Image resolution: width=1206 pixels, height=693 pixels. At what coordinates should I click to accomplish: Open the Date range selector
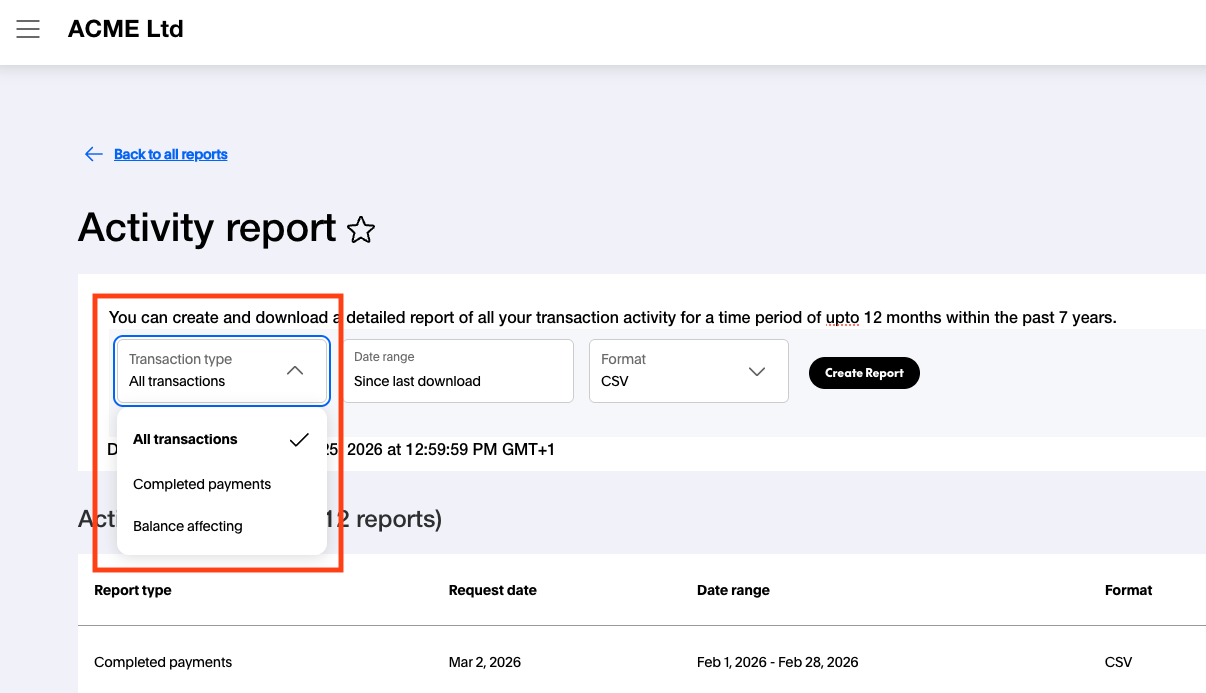[458, 371]
